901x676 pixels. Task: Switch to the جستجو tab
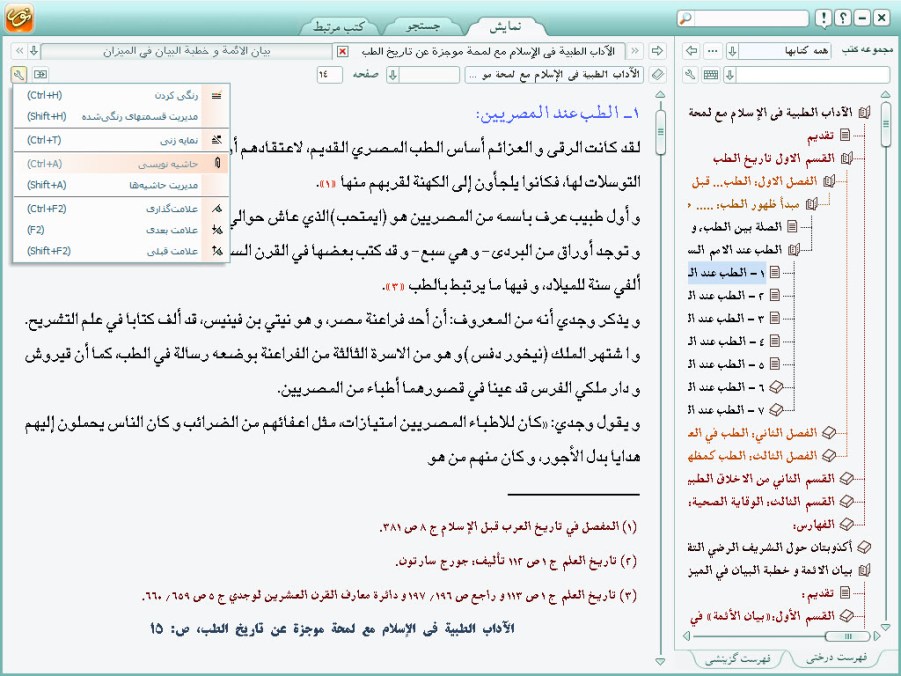[423, 26]
